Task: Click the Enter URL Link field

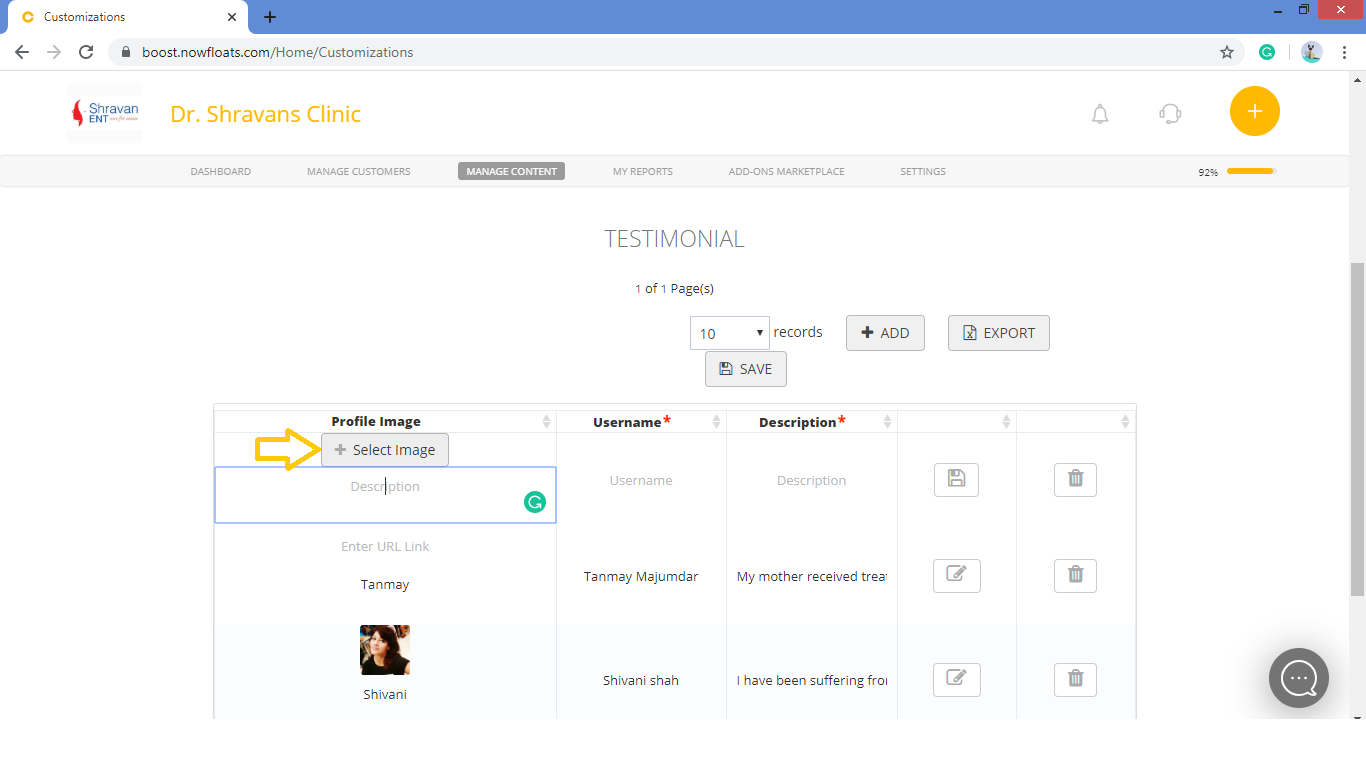Action: click(385, 546)
